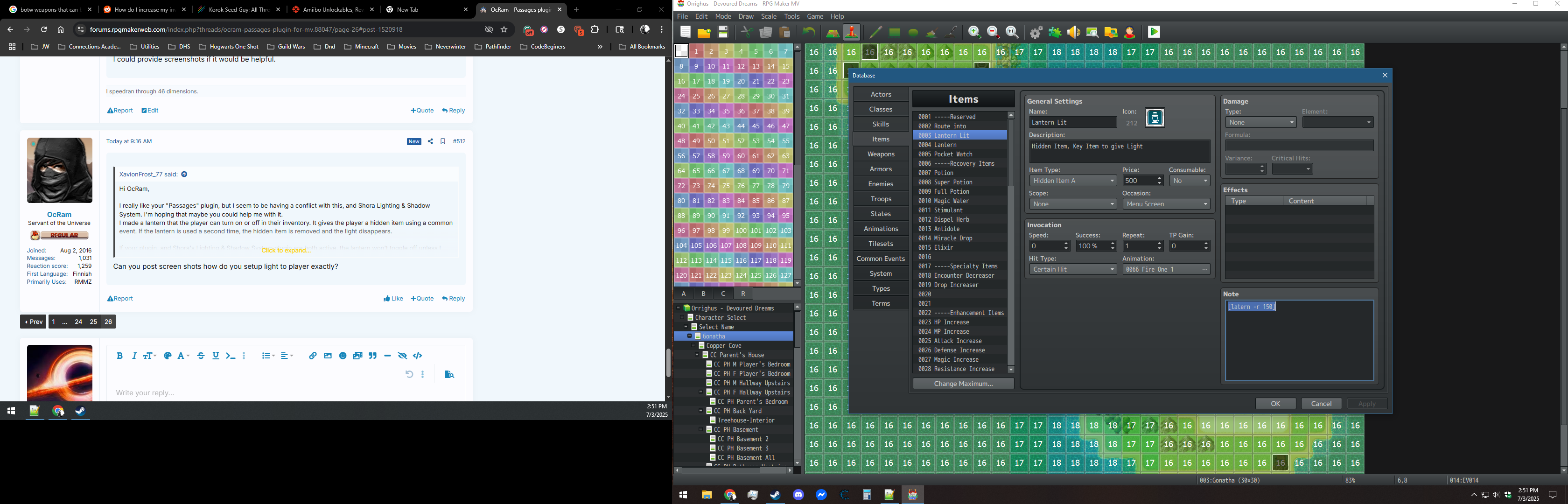Screen dimensions: 1568x504
Task: Open the Occasion dropdown showing Menu Screen
Action: pos(1166,204)
